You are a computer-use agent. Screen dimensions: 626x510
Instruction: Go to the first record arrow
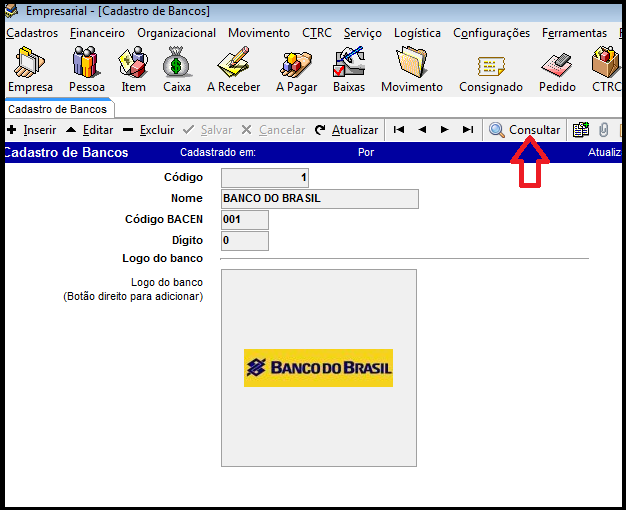pos(399,130)
